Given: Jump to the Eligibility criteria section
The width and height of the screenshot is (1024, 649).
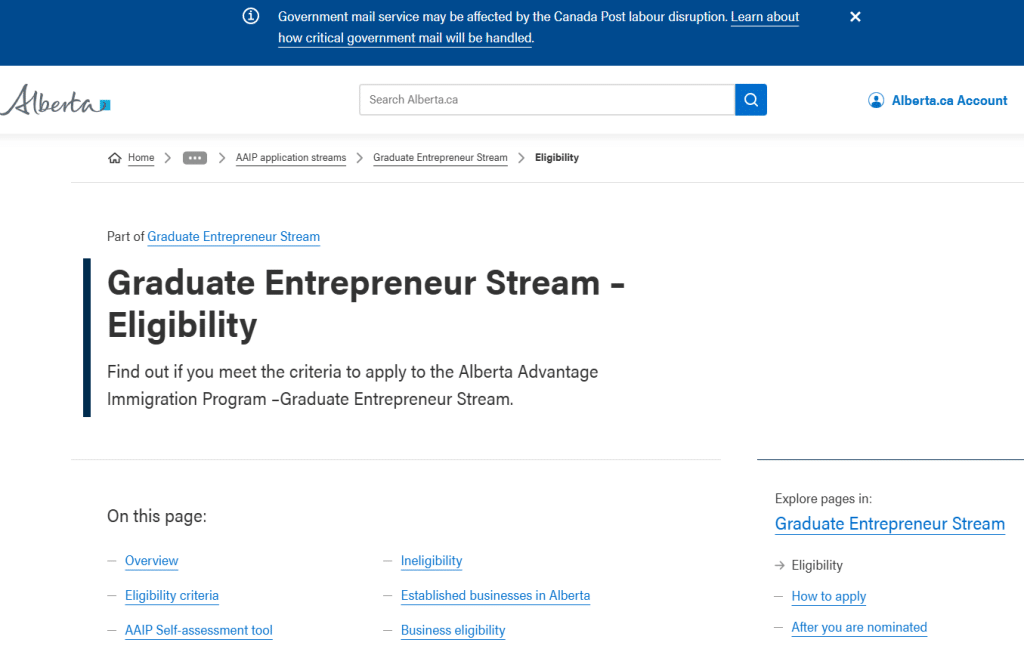Looking at the screenshot, I should coord(171,596).
